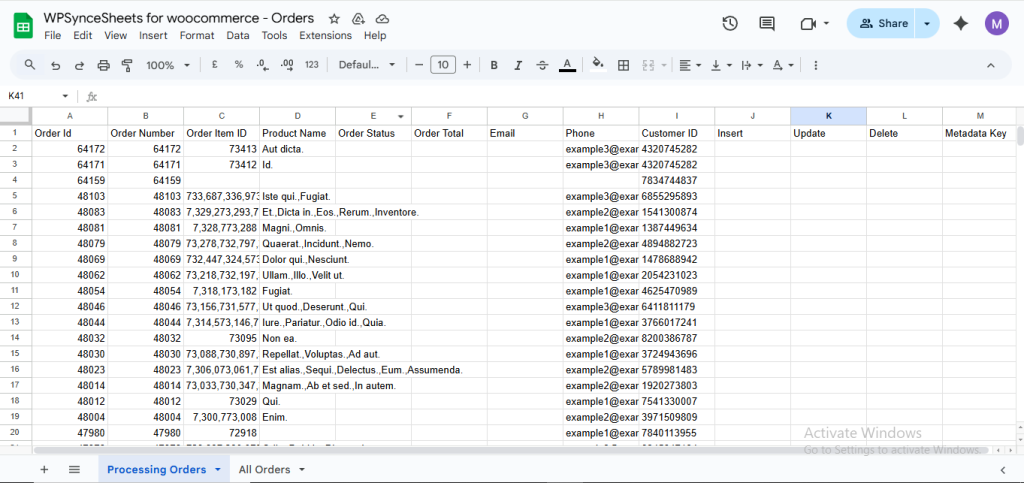Open more number formats 123

[312, 65]
